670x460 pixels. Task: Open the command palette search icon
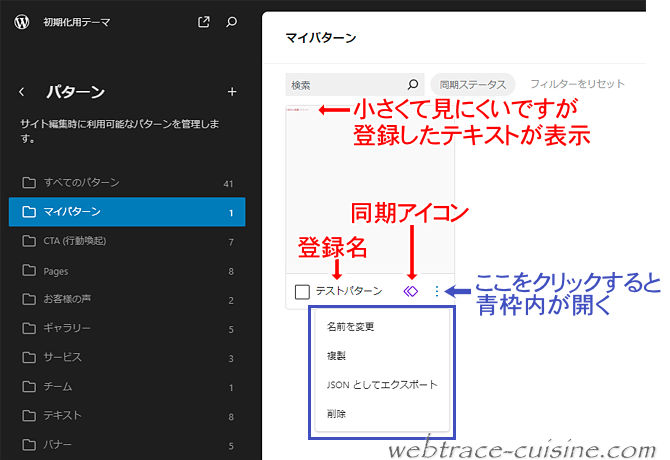click(x=231, y=22)
